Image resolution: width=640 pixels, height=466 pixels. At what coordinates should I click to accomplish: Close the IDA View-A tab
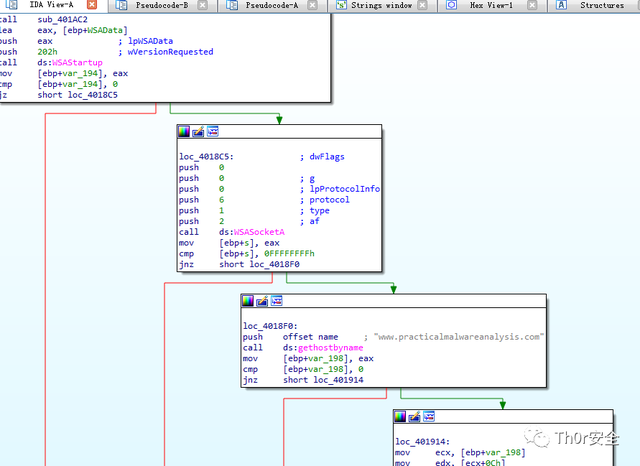click(x=92, y=5)
